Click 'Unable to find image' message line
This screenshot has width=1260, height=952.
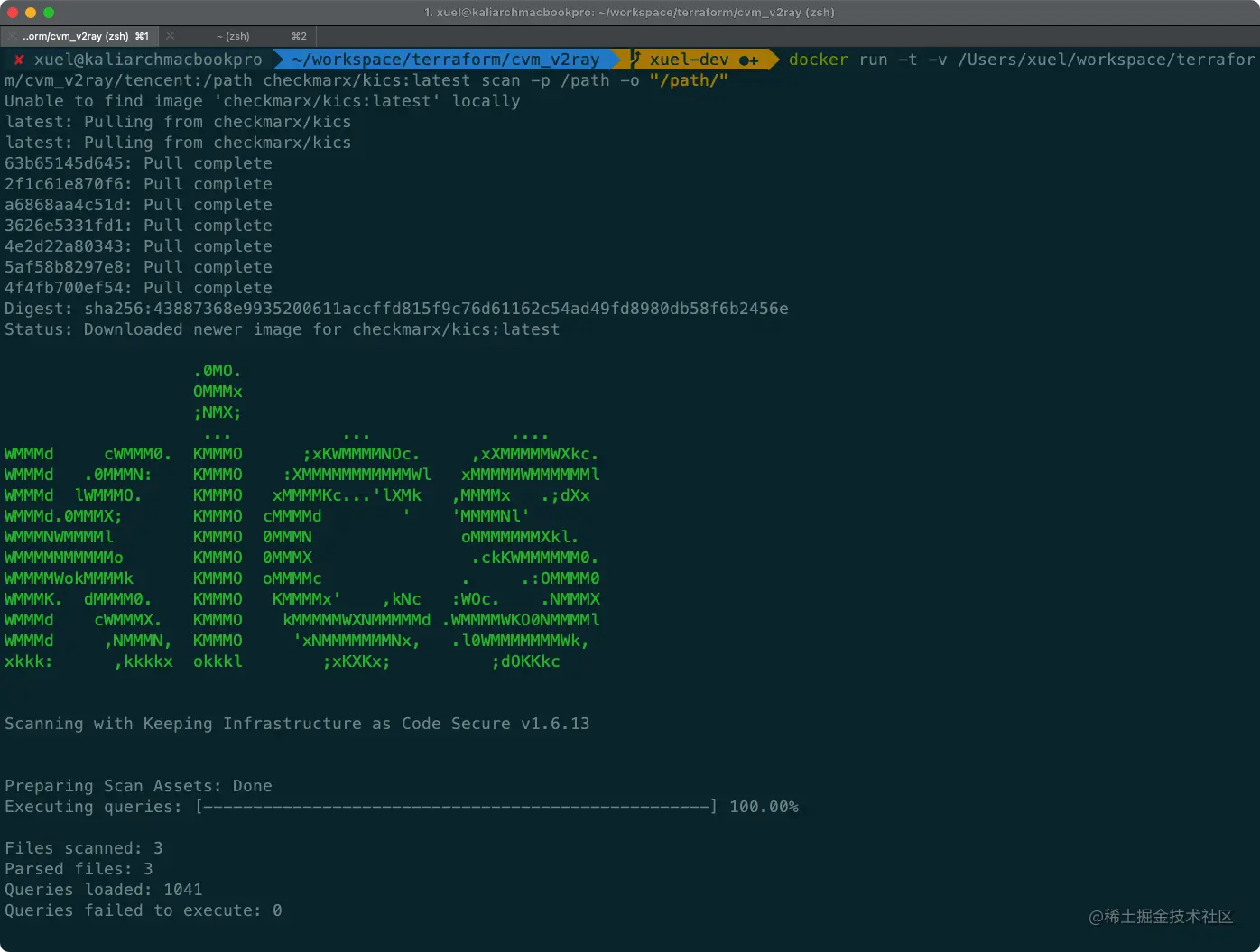point(262,101)
